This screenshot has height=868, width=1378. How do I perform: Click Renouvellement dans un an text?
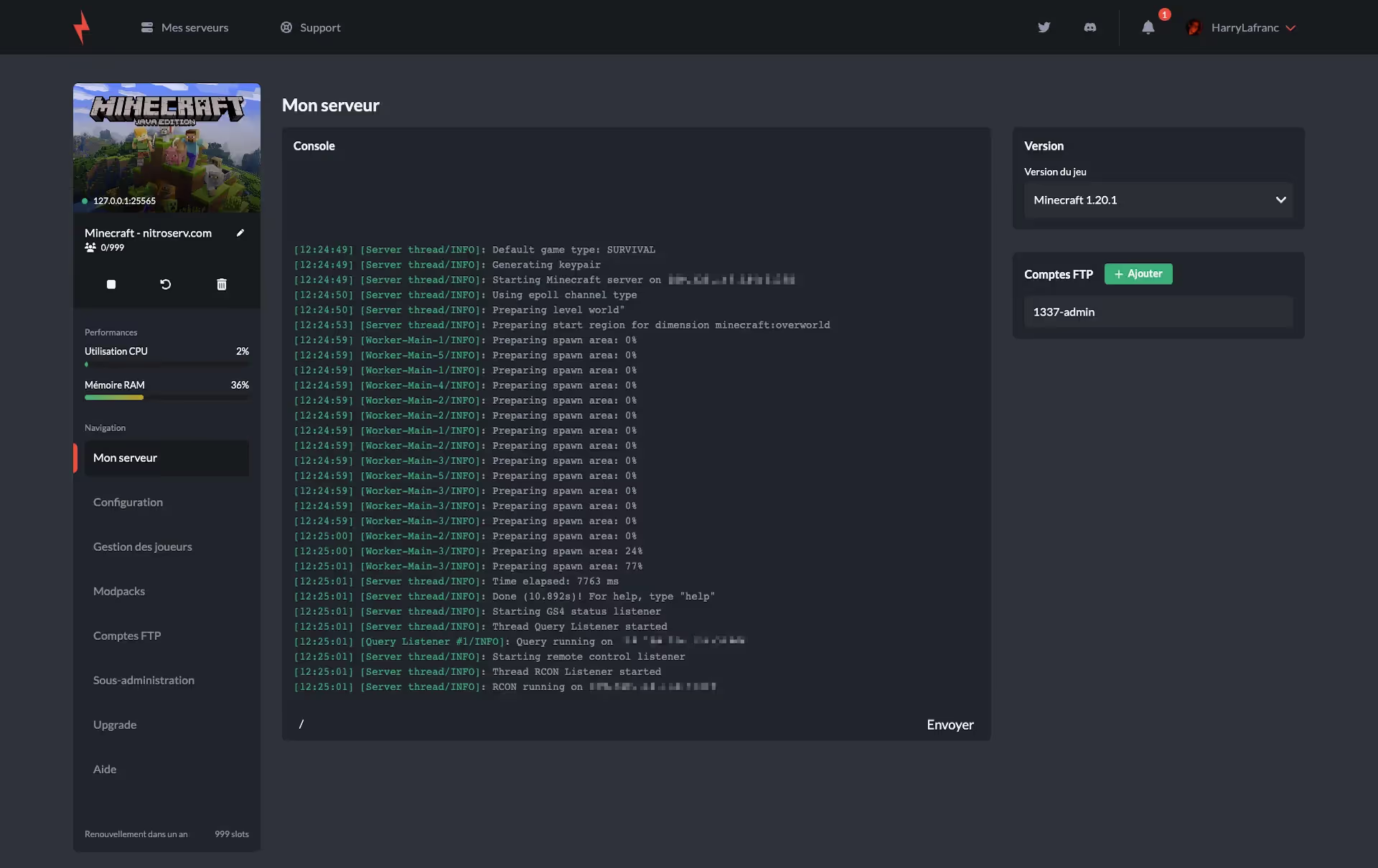(x=136, y=834)
